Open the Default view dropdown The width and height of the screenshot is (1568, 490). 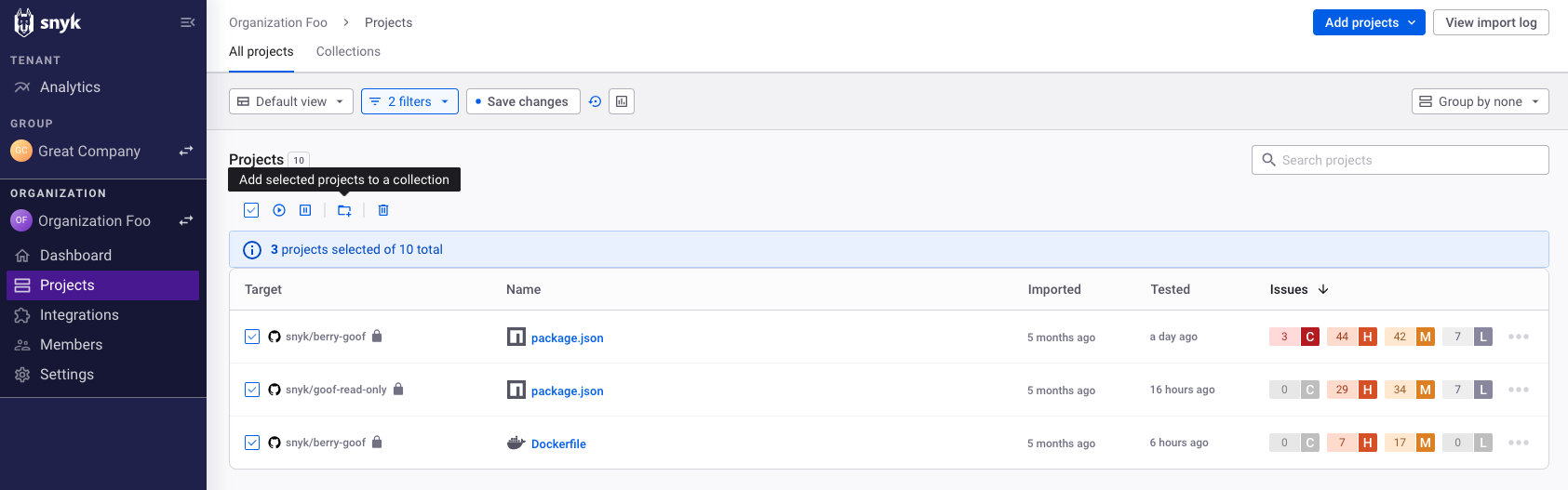pos(291,101)
